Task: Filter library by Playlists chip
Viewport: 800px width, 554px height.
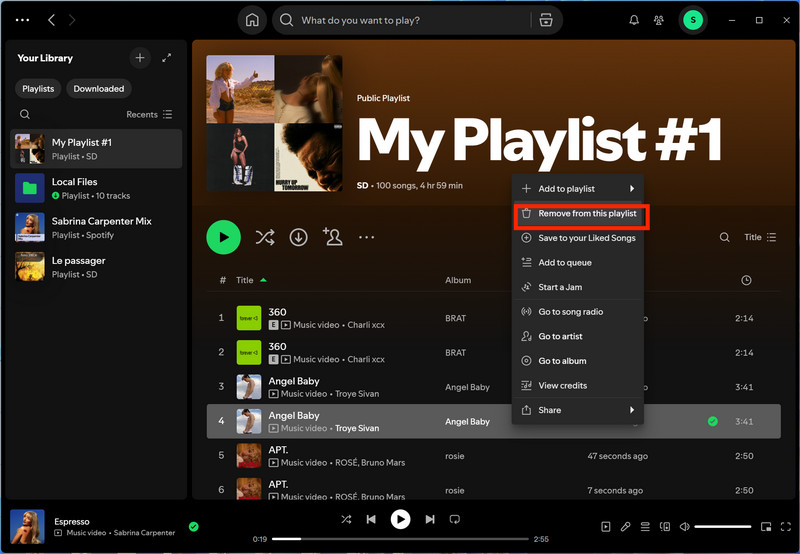Action: (x=38, y=89)
